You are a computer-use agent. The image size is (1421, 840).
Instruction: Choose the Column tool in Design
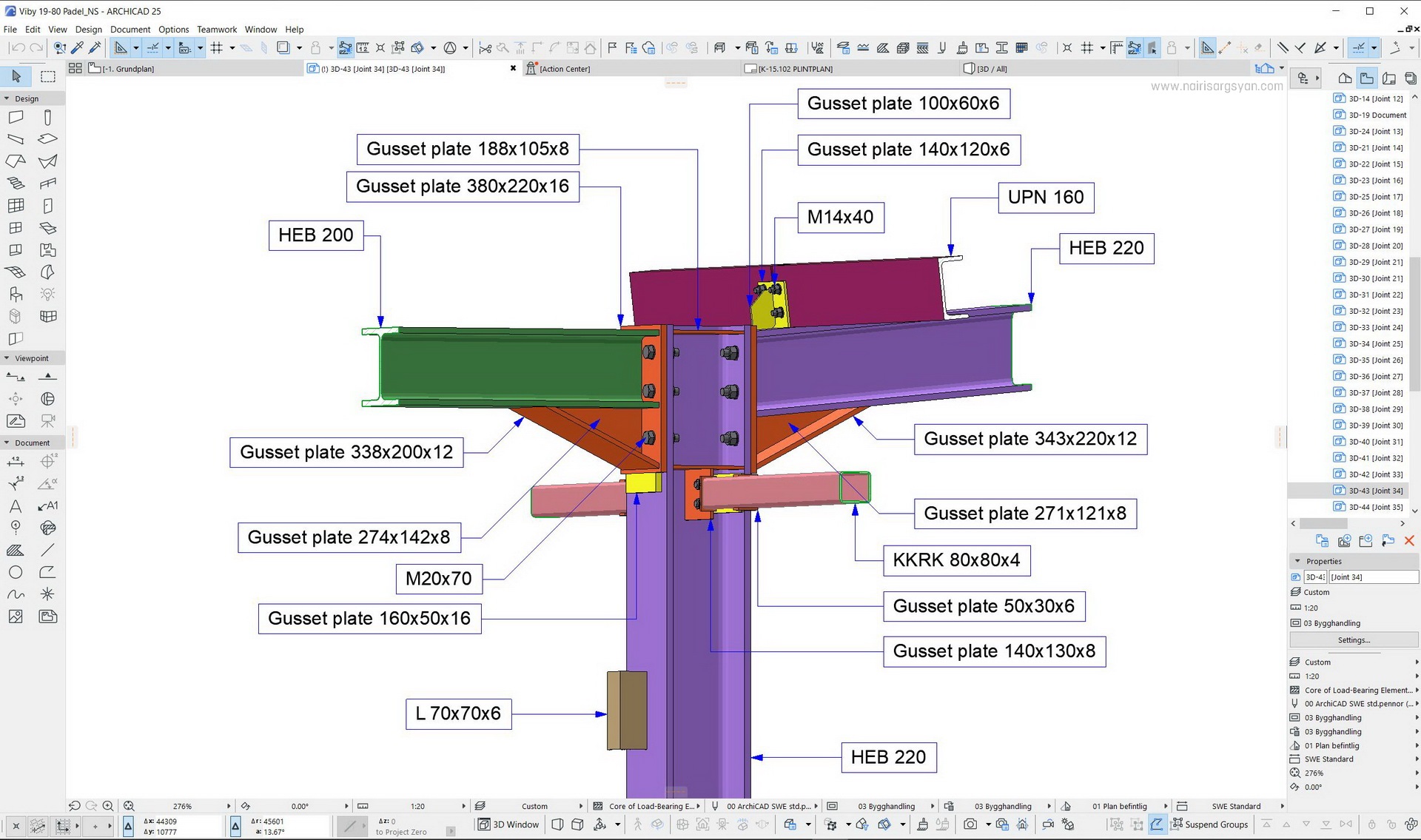[48, 117]
